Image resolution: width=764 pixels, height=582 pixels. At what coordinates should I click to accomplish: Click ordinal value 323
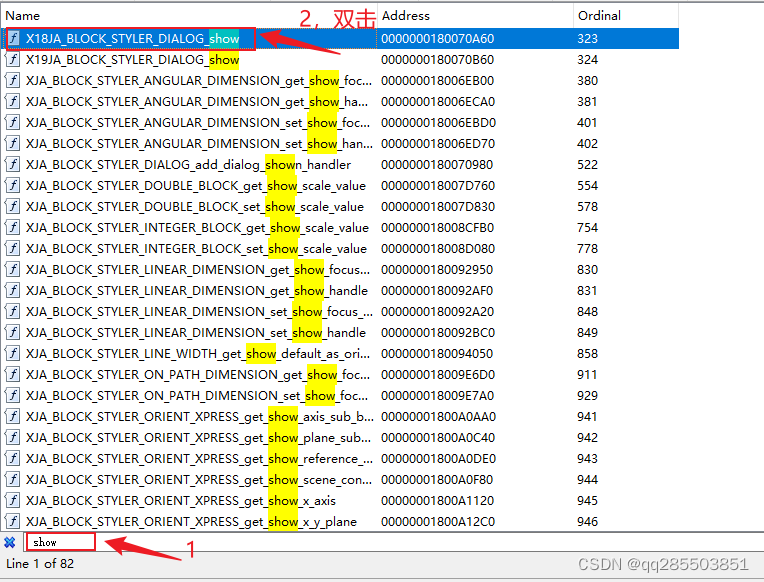click(588, 39)
